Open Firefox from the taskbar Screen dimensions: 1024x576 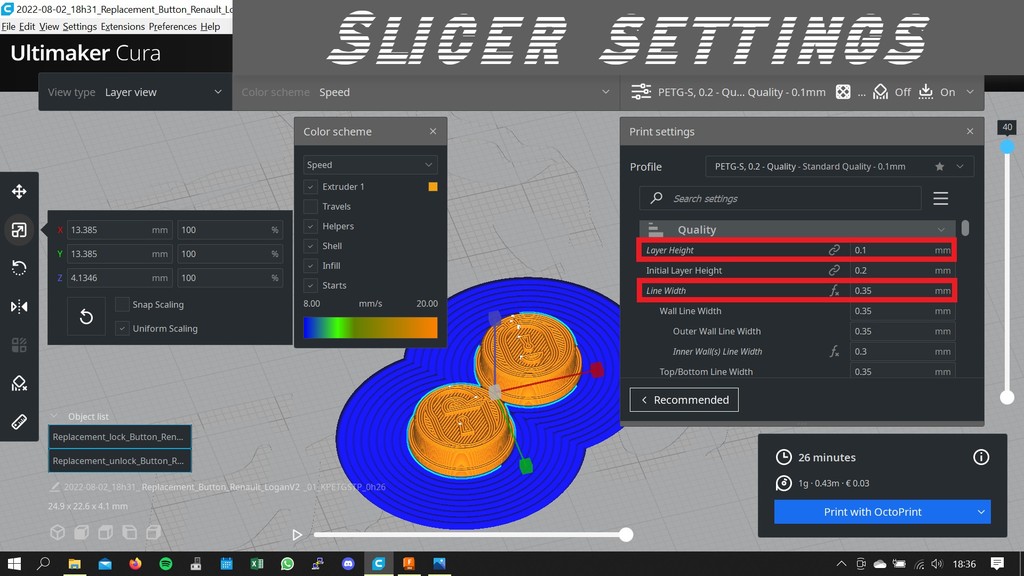pyautogui.click(x=135, y=564)
